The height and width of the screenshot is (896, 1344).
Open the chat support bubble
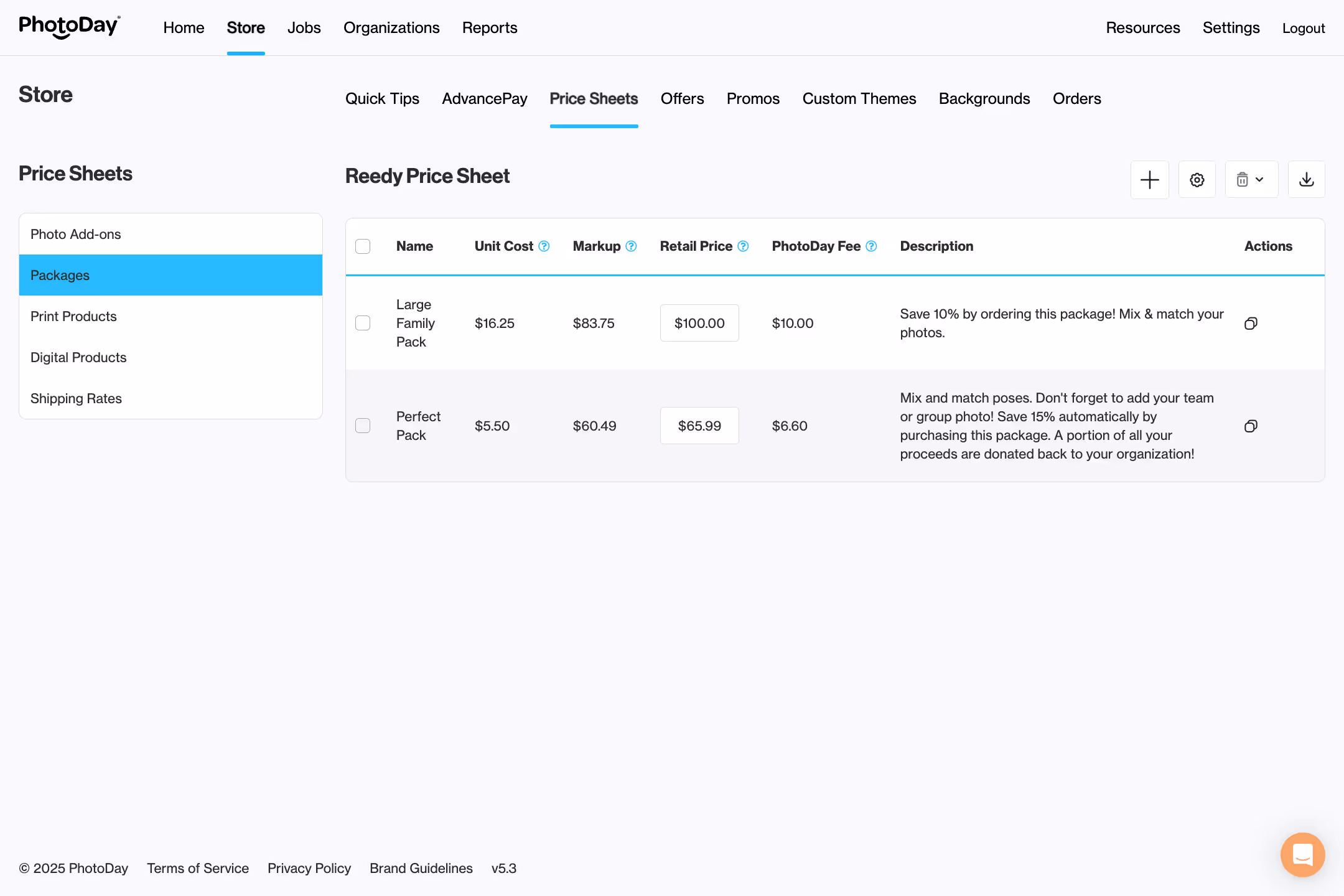point(1302,854)
